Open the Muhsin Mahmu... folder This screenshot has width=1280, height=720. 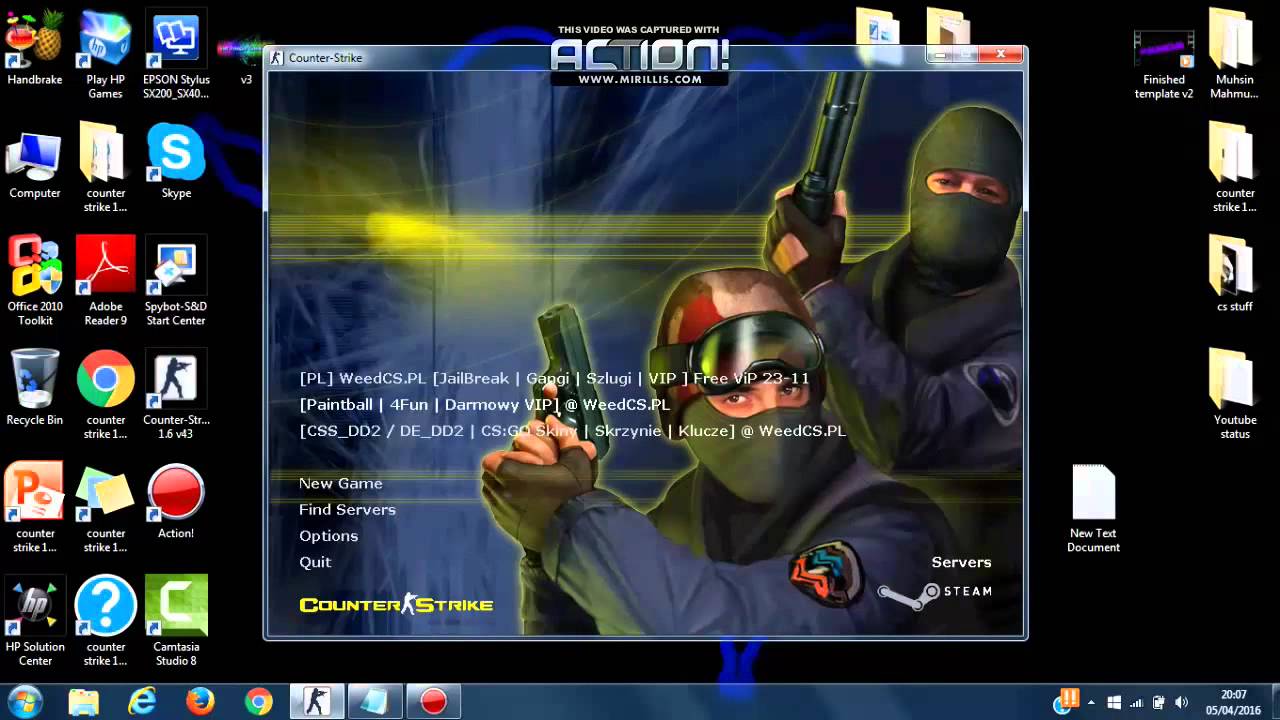coord(1235,54)
